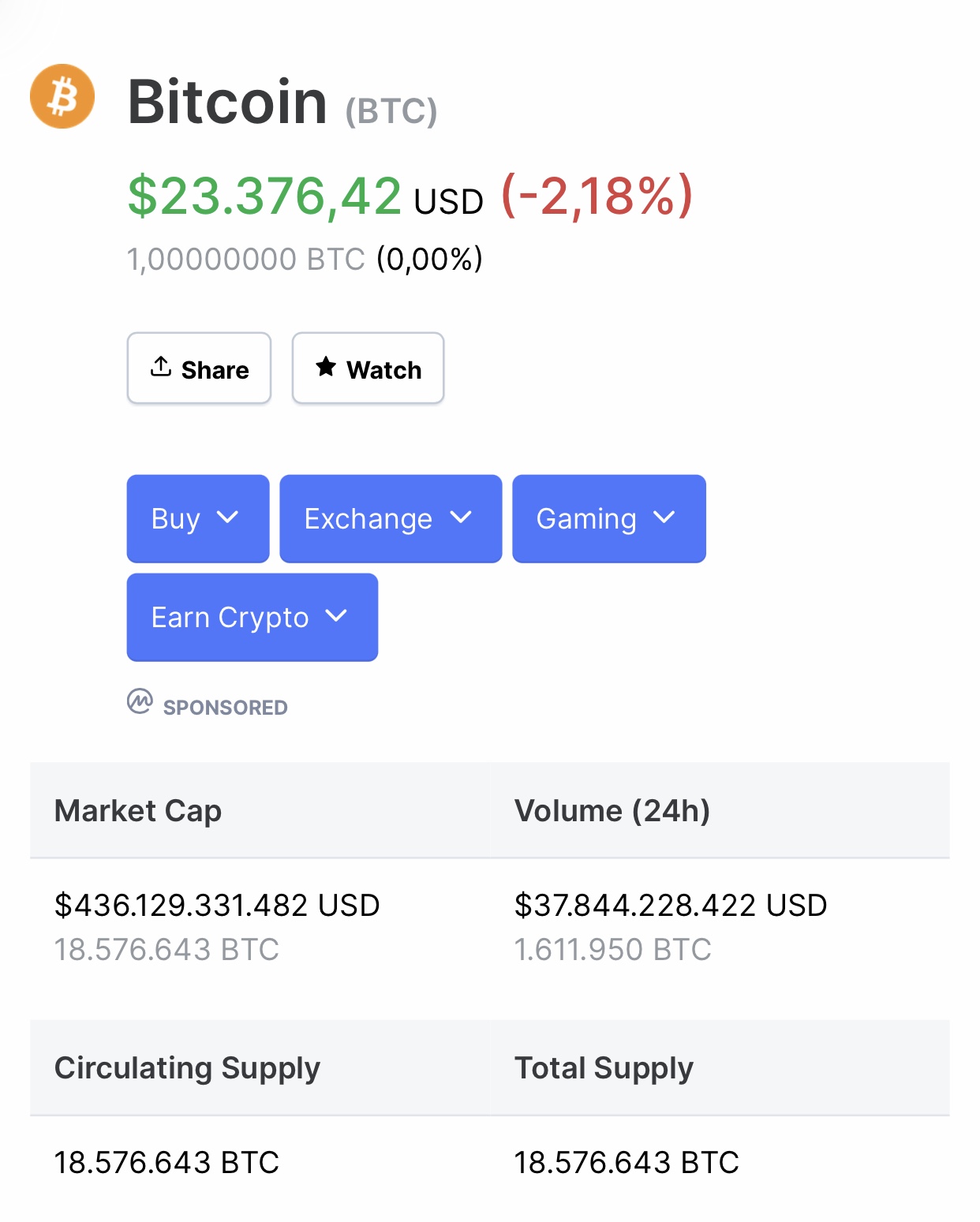Select the Bitcoin price $23.376,42
The image size is (980, 1222).
[265, 196]
